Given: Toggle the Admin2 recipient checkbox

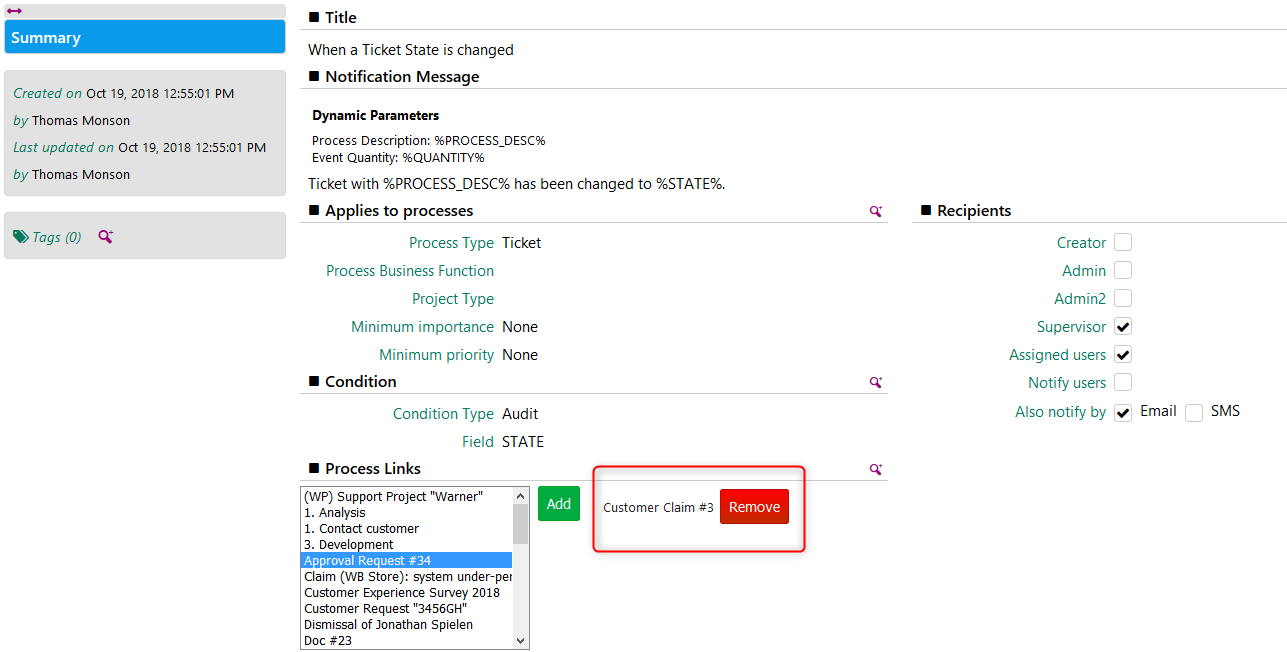Looking at the screenshot, I should coord(1123,298).
